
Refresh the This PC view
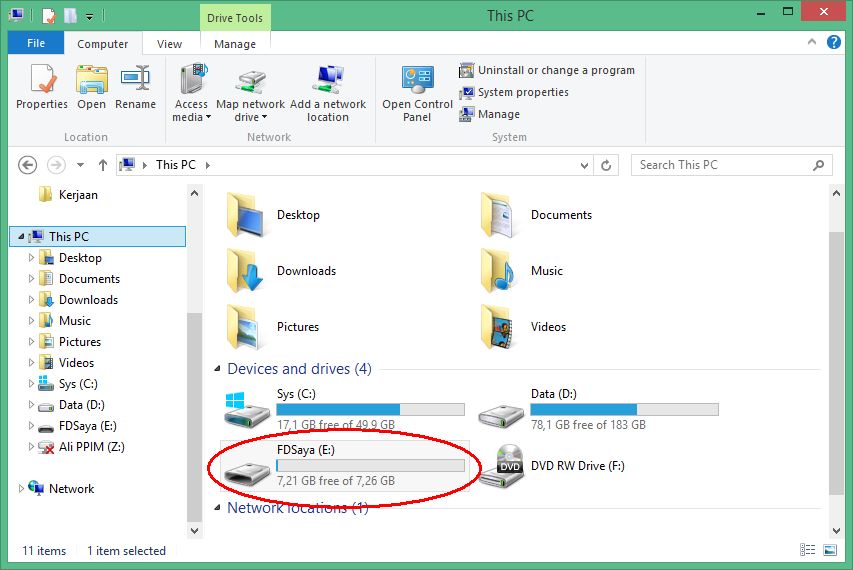point(607,165)
